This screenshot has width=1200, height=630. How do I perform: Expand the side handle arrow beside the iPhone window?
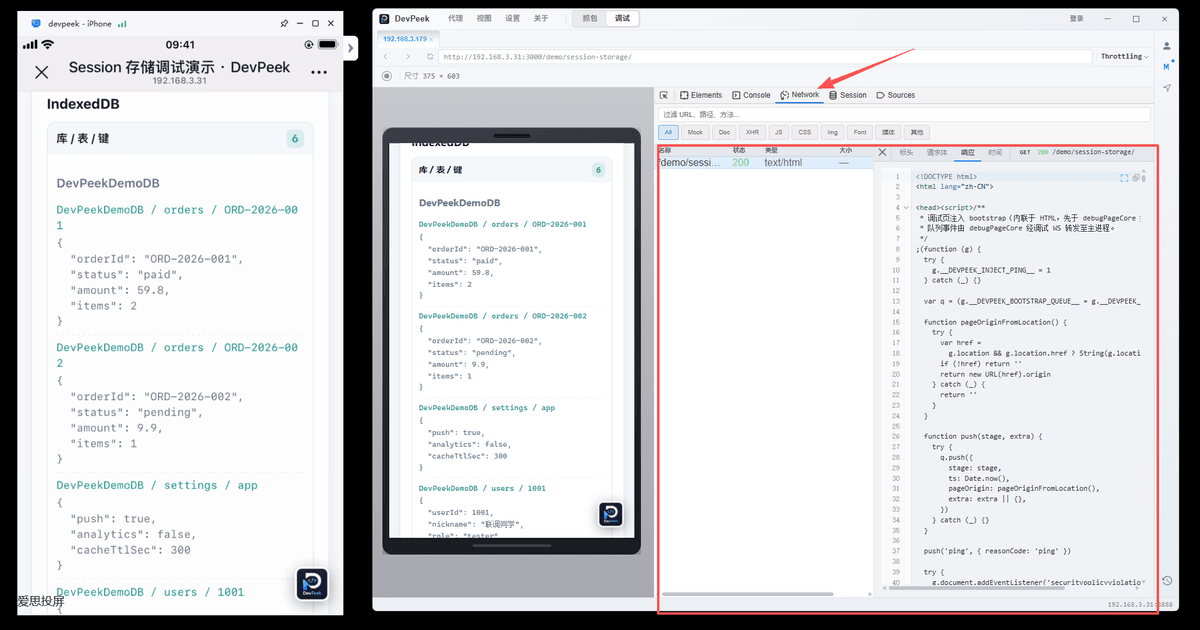[351, 48]
